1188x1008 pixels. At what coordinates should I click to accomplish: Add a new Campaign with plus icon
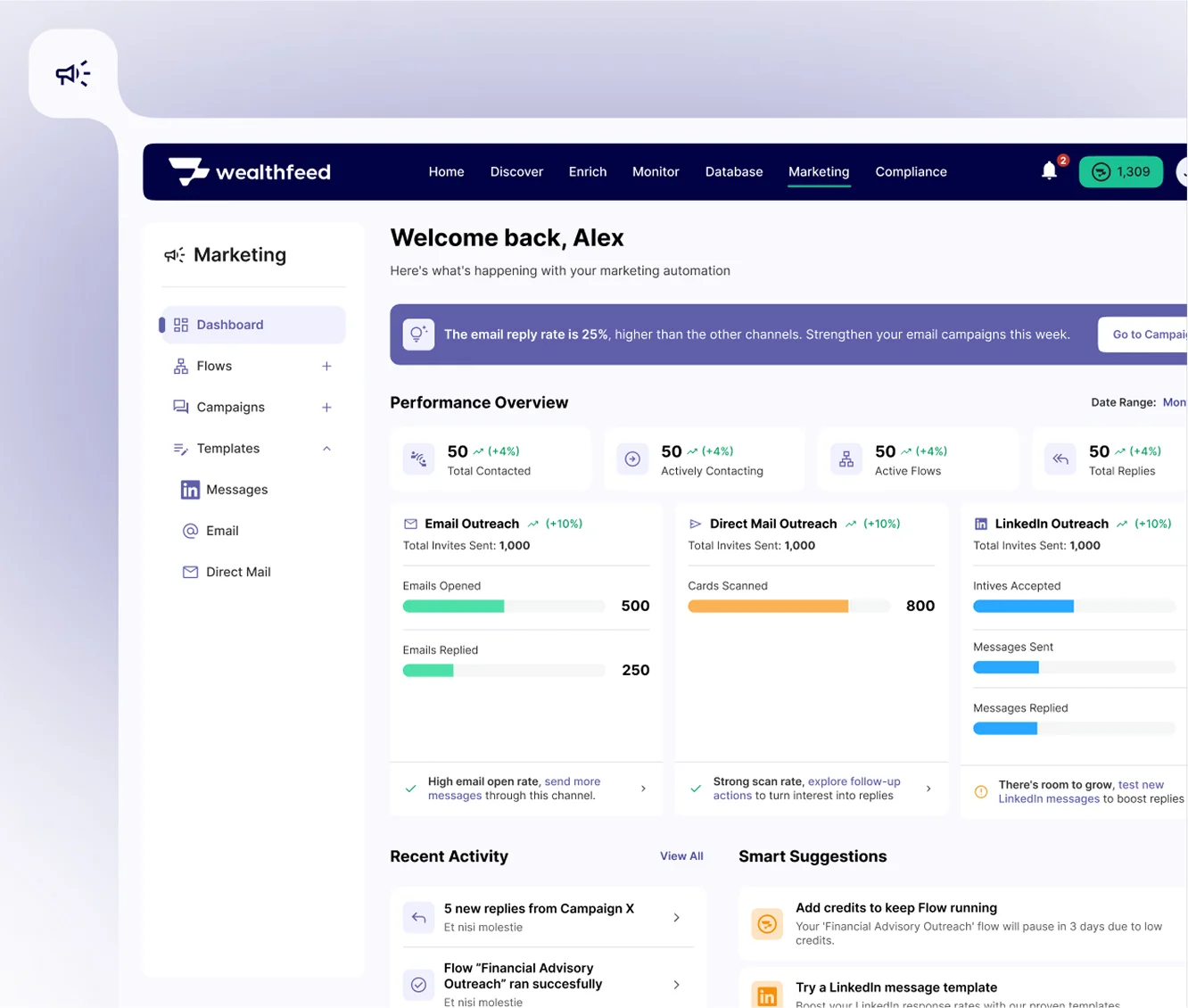(x=326, y=408)
